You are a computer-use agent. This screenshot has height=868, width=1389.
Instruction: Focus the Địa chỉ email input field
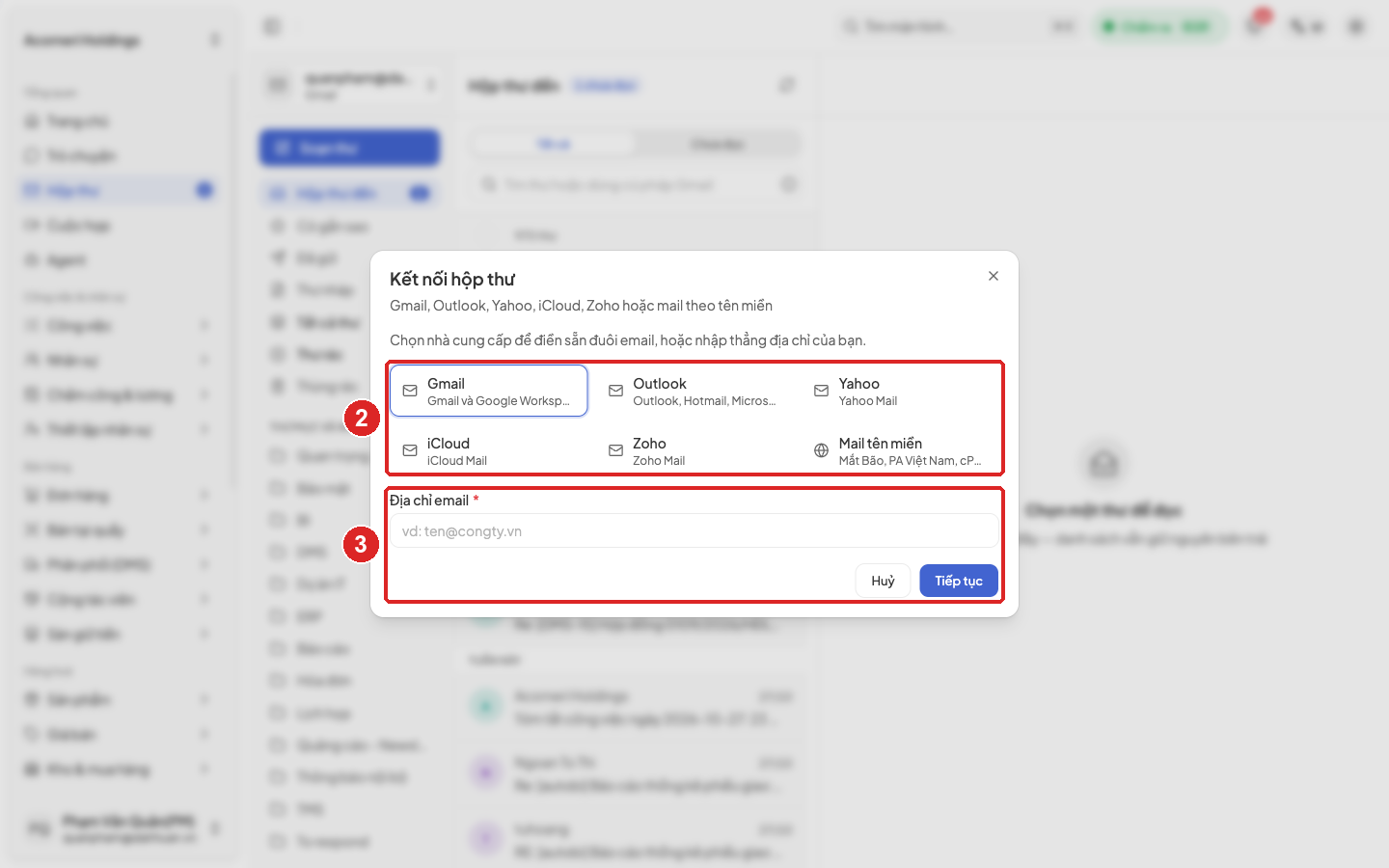pyautogui.click(x=694, y=531)
